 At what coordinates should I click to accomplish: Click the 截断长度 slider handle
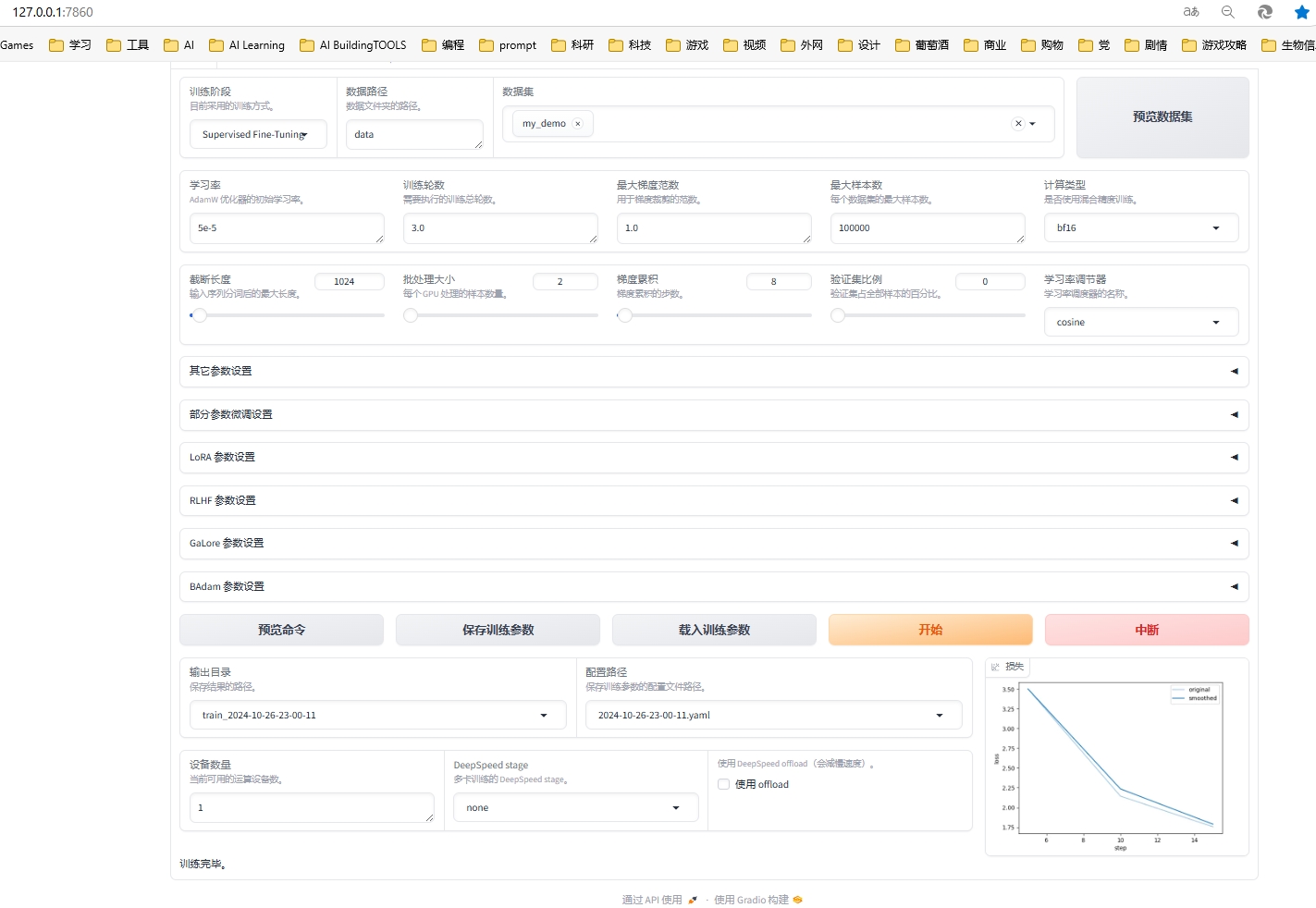(x=199, y=315)
